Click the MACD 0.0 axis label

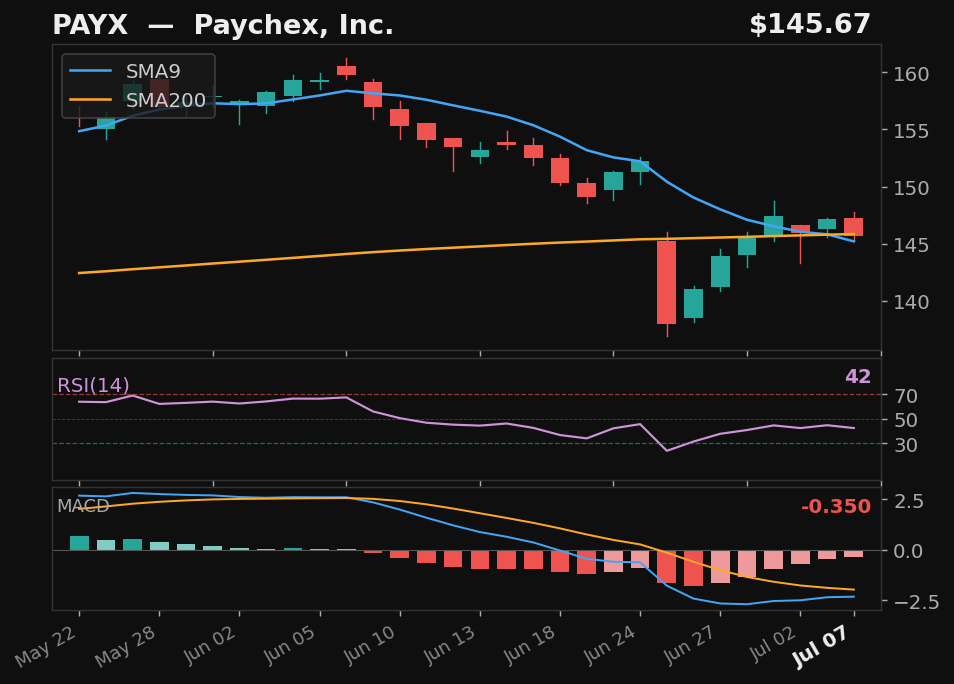pyautogui.click(x=908, y=551)
